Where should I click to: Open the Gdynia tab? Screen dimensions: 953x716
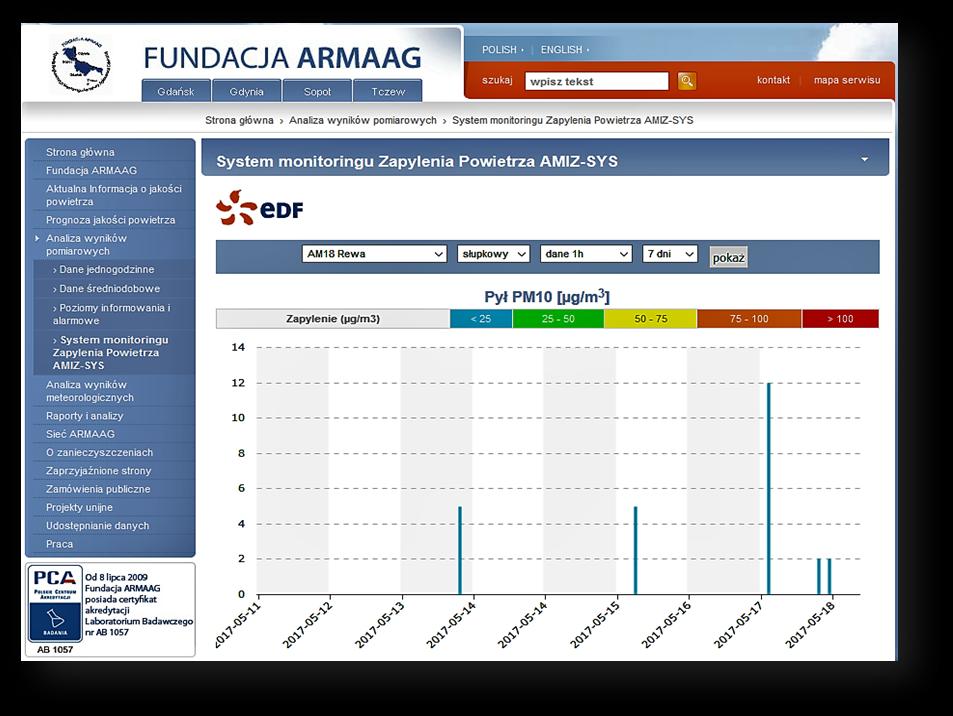pos(246,91)
